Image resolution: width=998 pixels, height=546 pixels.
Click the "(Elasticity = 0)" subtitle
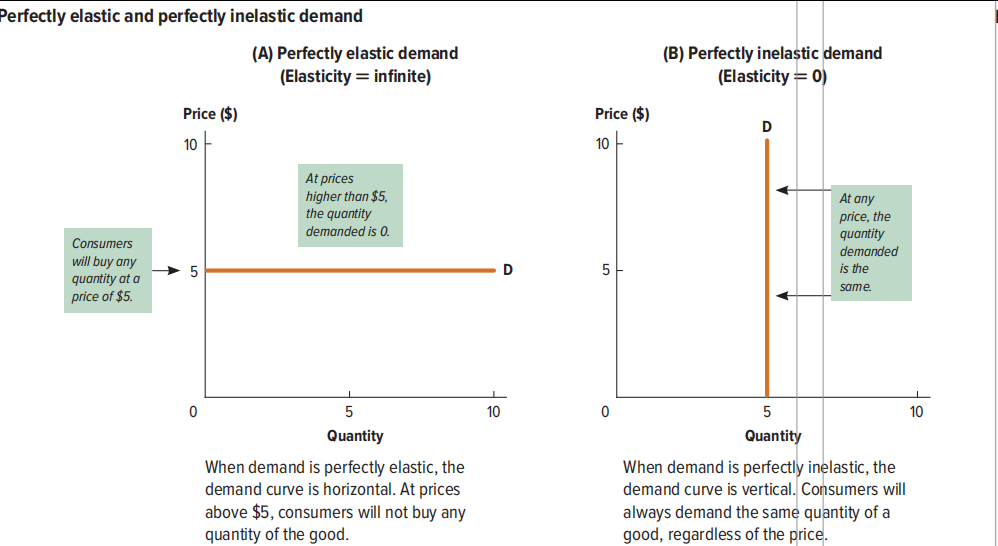click(x=772, y=75)
